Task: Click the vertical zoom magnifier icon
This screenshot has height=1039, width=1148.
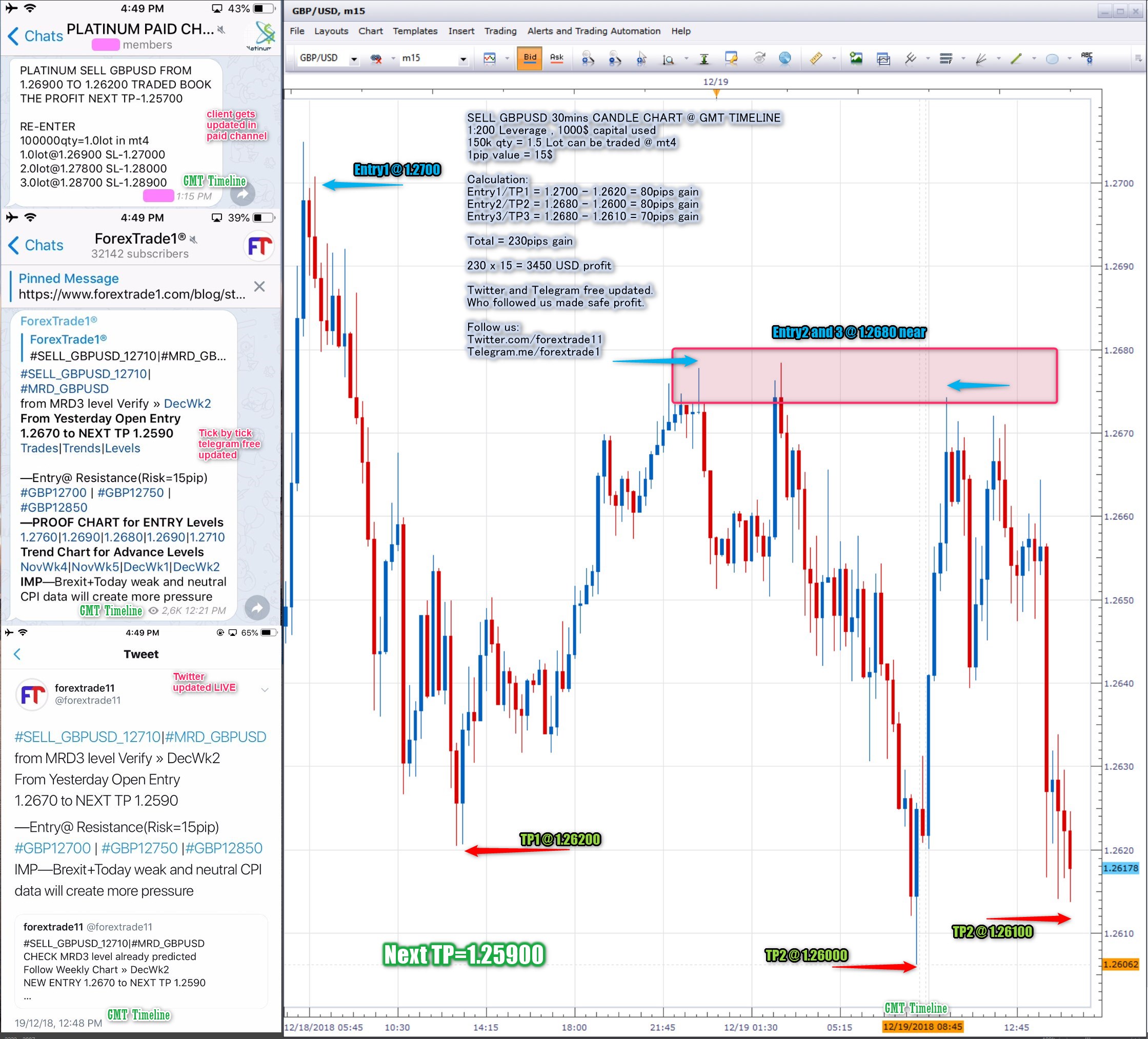Action: (x=668, y=59)
